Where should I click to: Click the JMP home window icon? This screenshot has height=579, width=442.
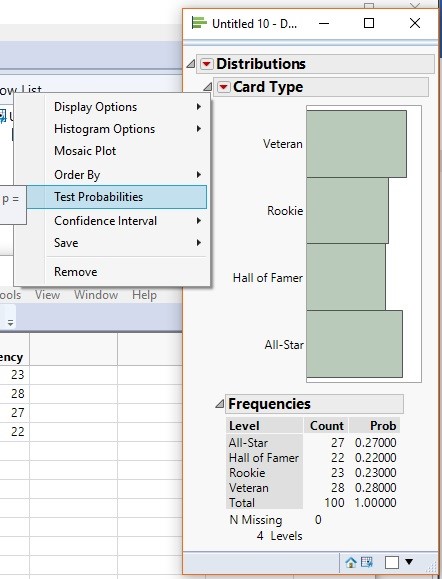pos(350,562)
